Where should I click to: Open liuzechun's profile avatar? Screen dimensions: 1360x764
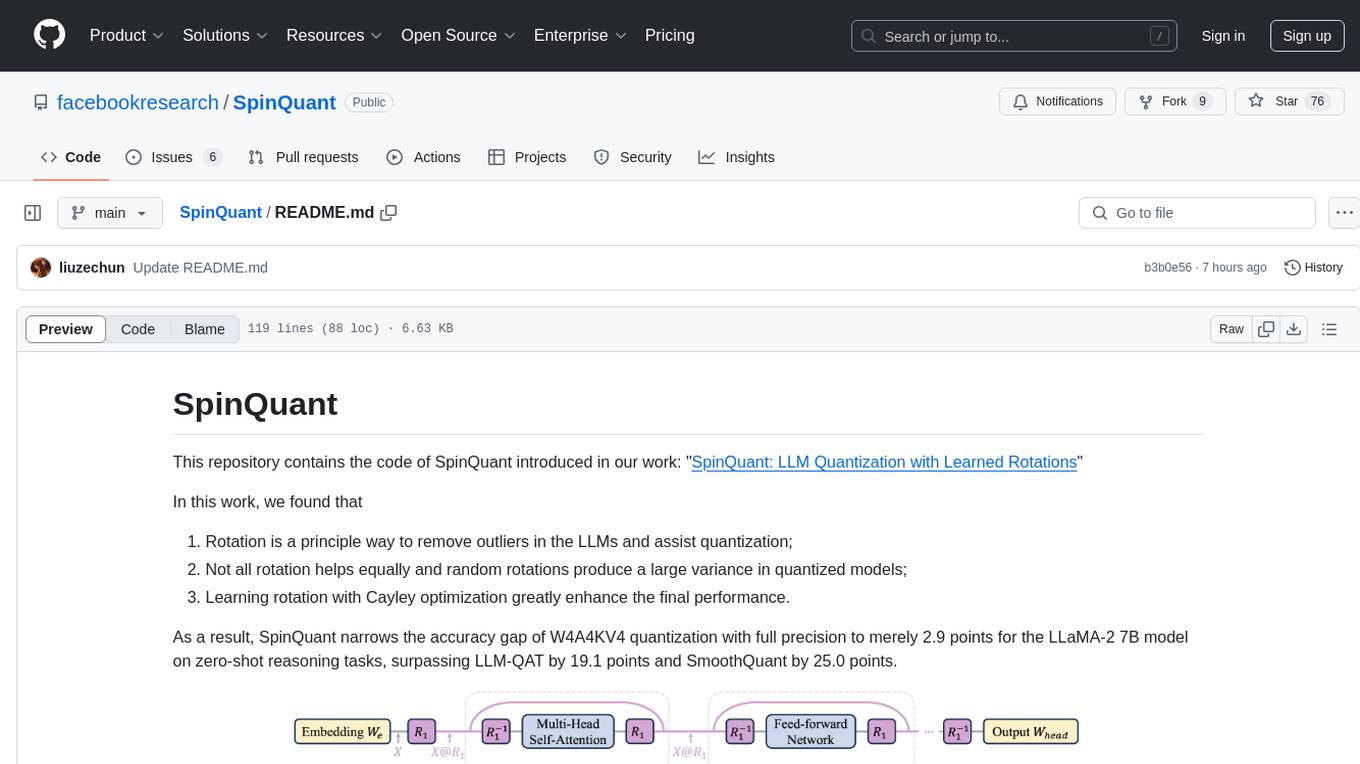(x=41, y=267)
